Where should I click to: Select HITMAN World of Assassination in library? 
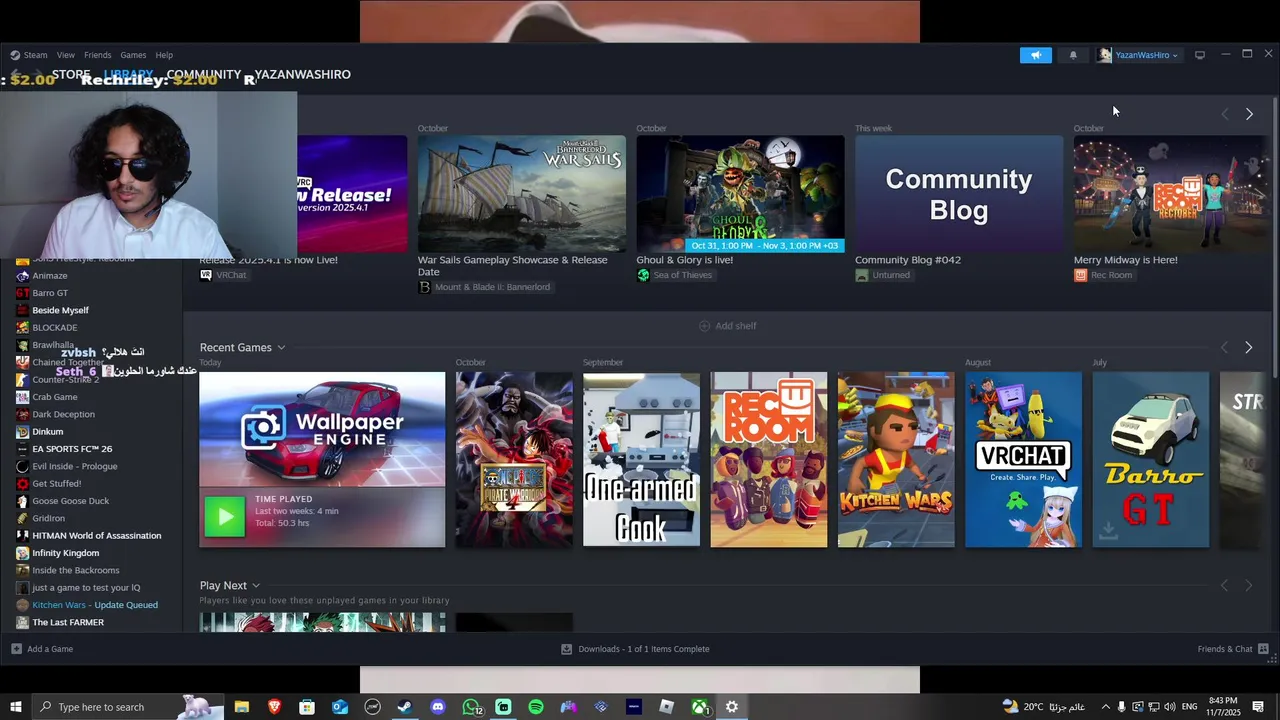[96, 536]
